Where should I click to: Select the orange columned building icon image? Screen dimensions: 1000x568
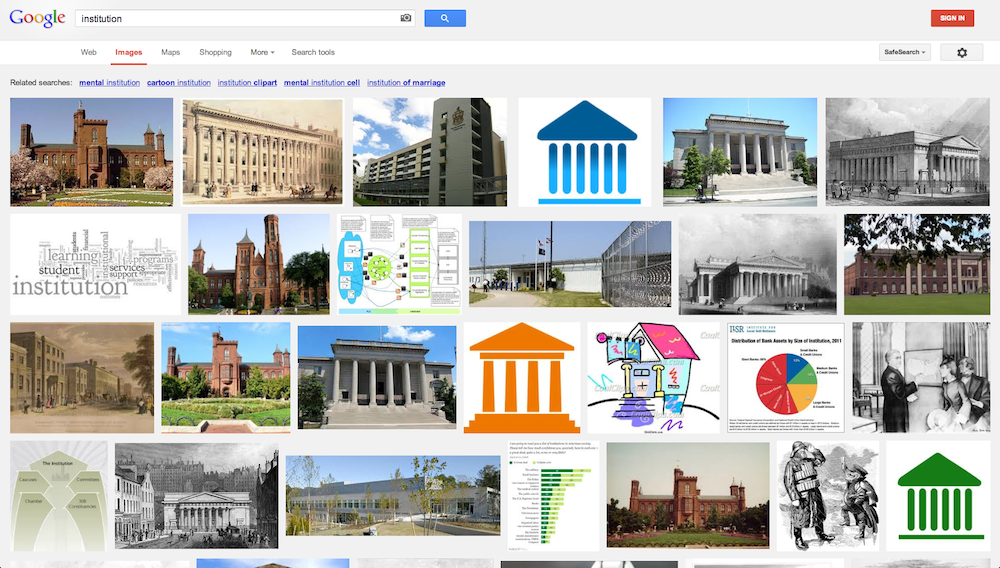[521, 377]
